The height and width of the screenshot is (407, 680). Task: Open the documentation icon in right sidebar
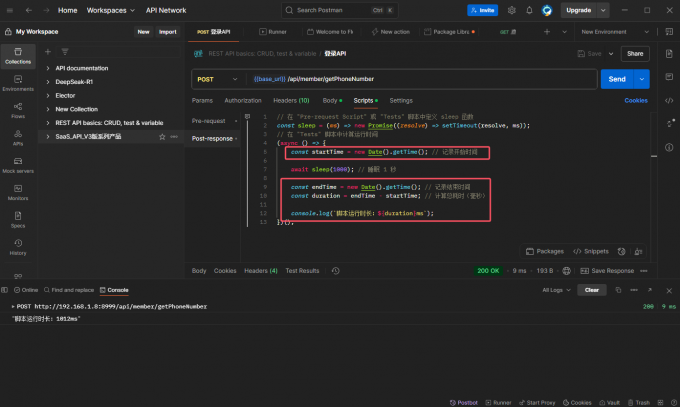[669, 53]
